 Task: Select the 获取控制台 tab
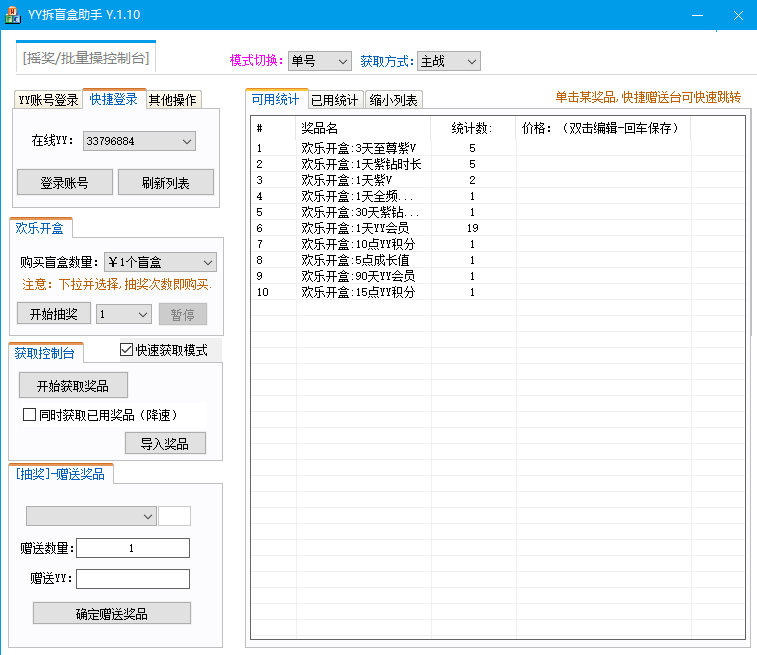44,353
